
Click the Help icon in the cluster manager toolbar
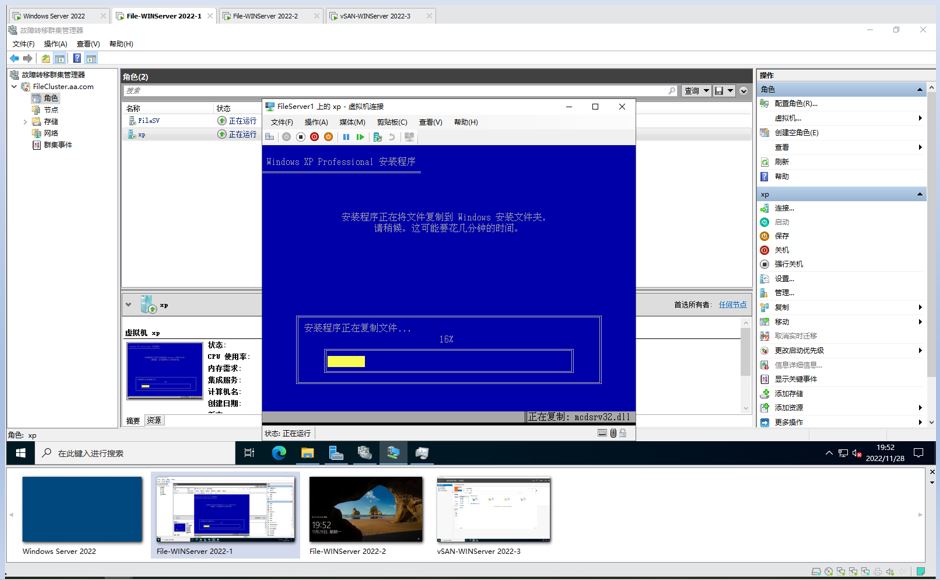tap(76, 57)
